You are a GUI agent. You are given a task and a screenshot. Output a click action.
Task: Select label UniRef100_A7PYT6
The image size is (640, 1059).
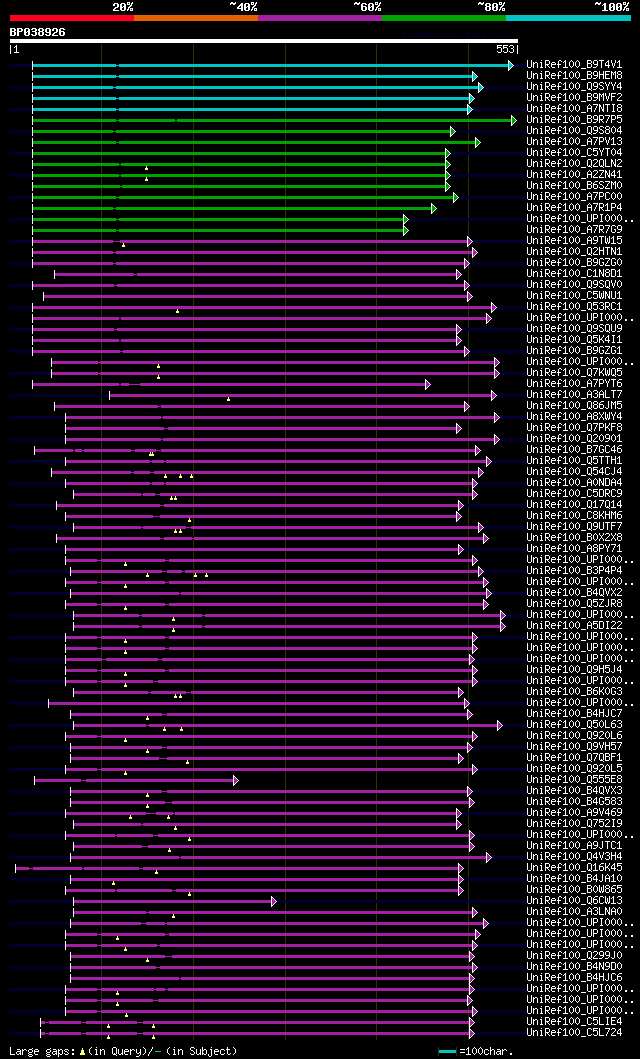click(x=575, y=384)
